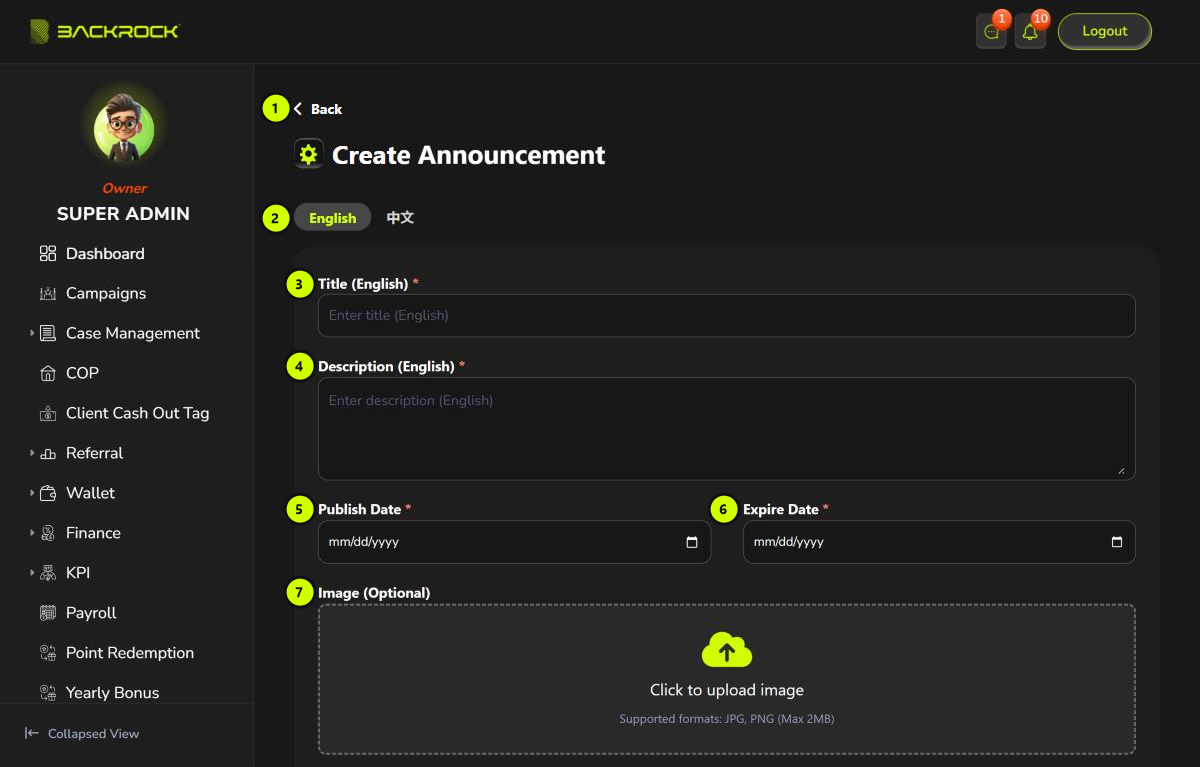Click the Wallet icon in sidebar
Screen dimensions: 1200x767
pyautogui.click(x=48, y=494)
